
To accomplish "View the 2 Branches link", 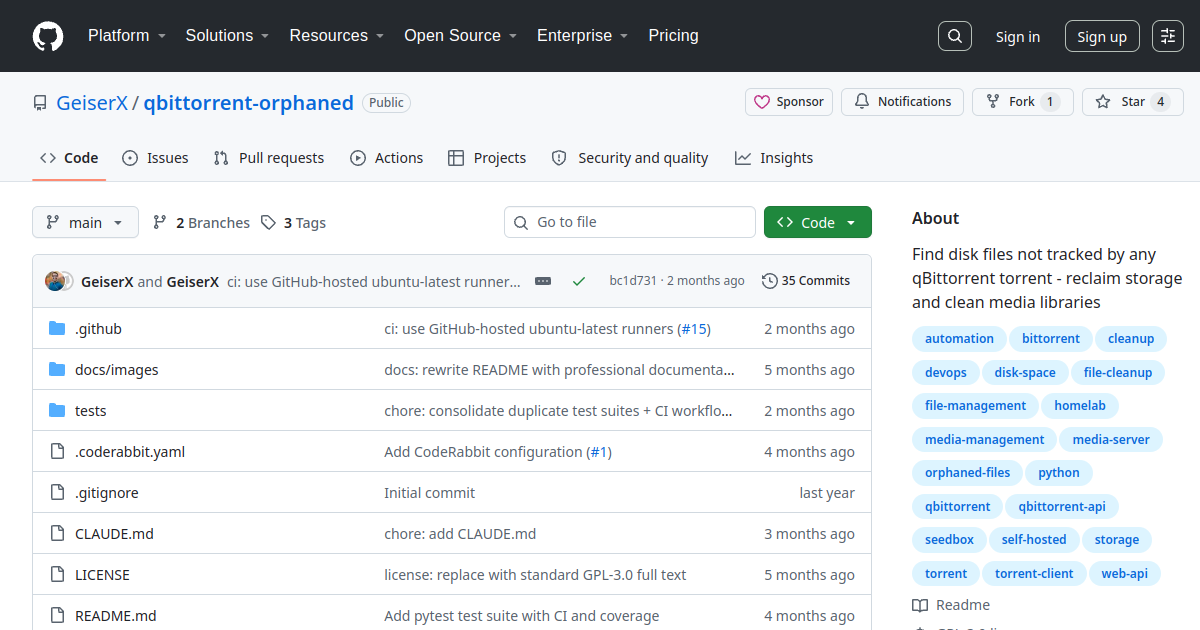I will pos(201,223).
